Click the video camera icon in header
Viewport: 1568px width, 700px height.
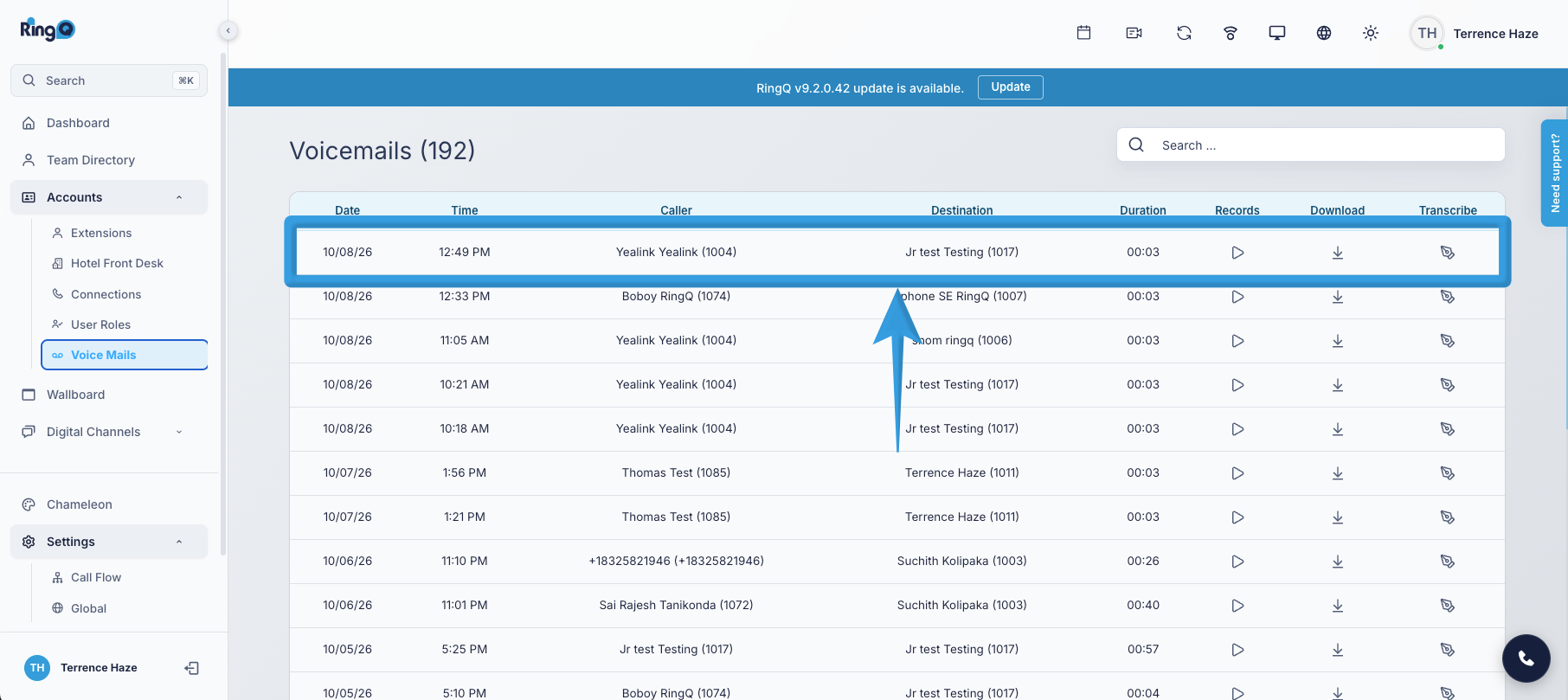[x=1134, y=33]
